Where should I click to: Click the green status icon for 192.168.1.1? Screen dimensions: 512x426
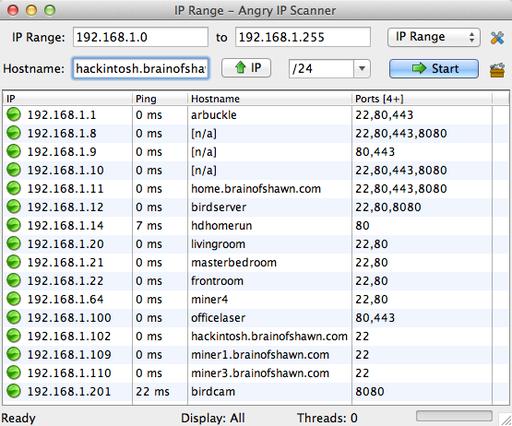[x=14, y=115]
